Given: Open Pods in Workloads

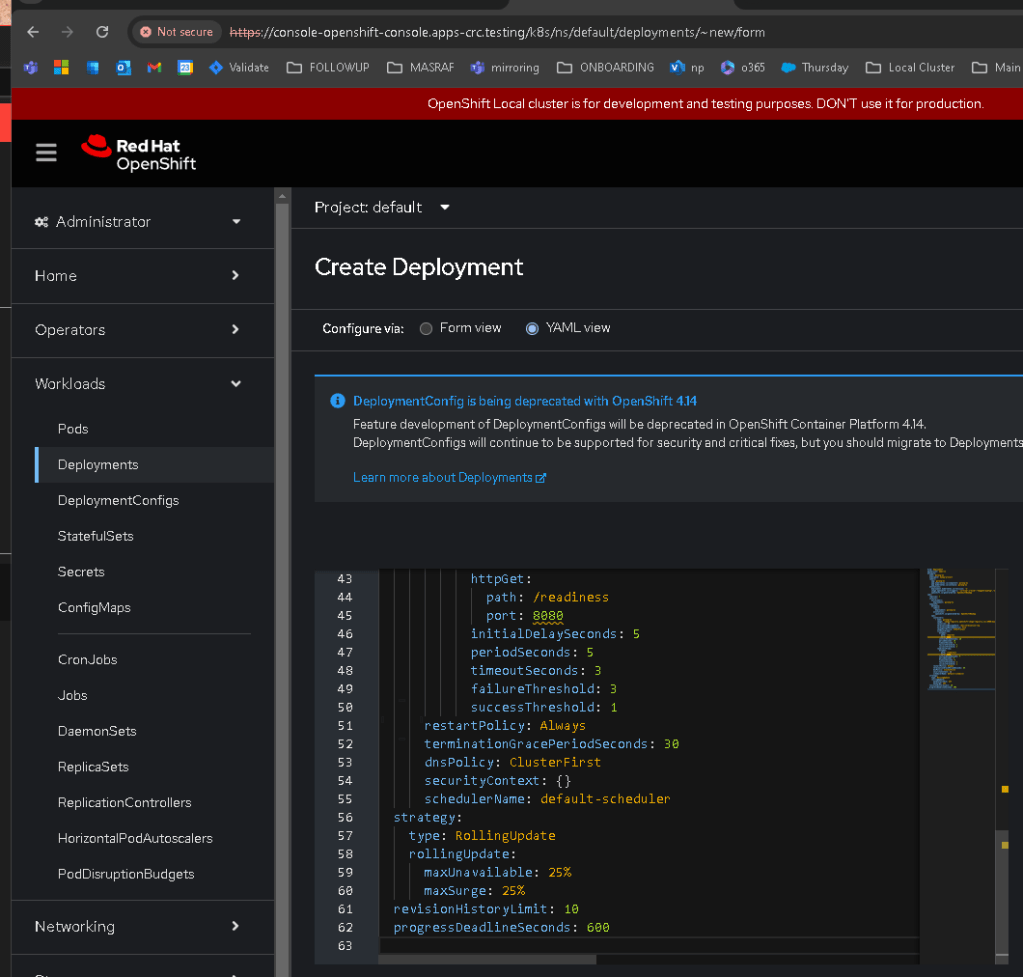Looking at the screenshot, I should coord(72,429).
